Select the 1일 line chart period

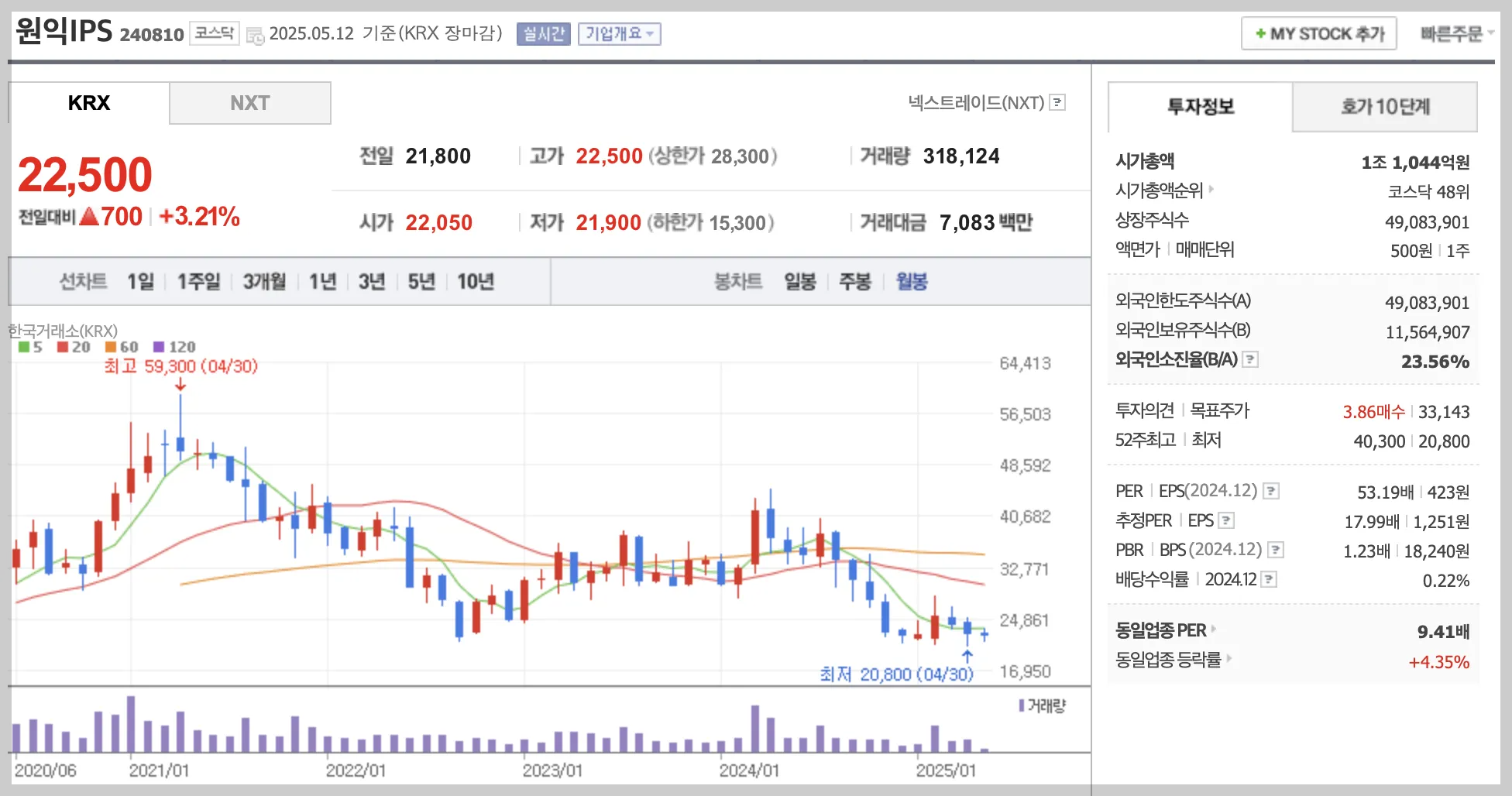pyautogui.click(x=141, y=281)
